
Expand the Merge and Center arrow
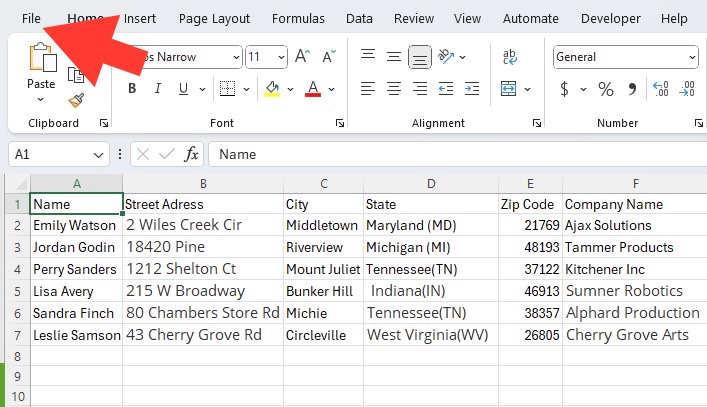coord(527,89)
